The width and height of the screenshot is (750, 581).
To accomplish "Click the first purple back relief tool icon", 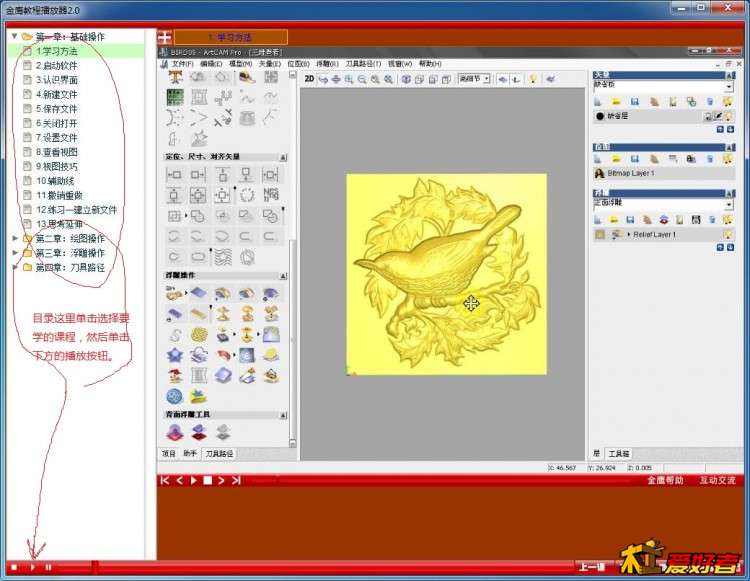I will [175, 432].
